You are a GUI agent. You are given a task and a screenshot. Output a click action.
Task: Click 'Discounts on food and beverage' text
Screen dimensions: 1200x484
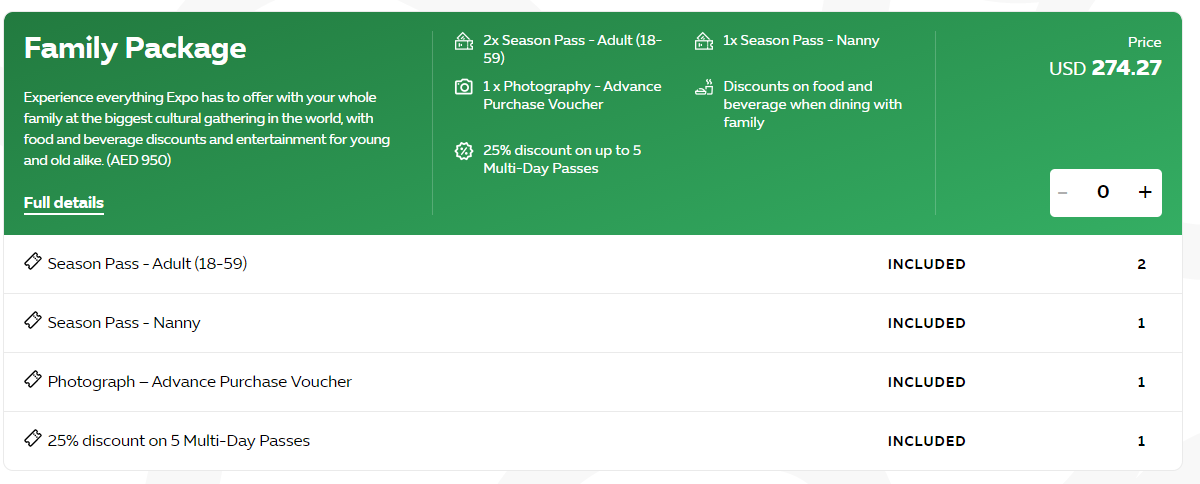(x=813, y=104)
